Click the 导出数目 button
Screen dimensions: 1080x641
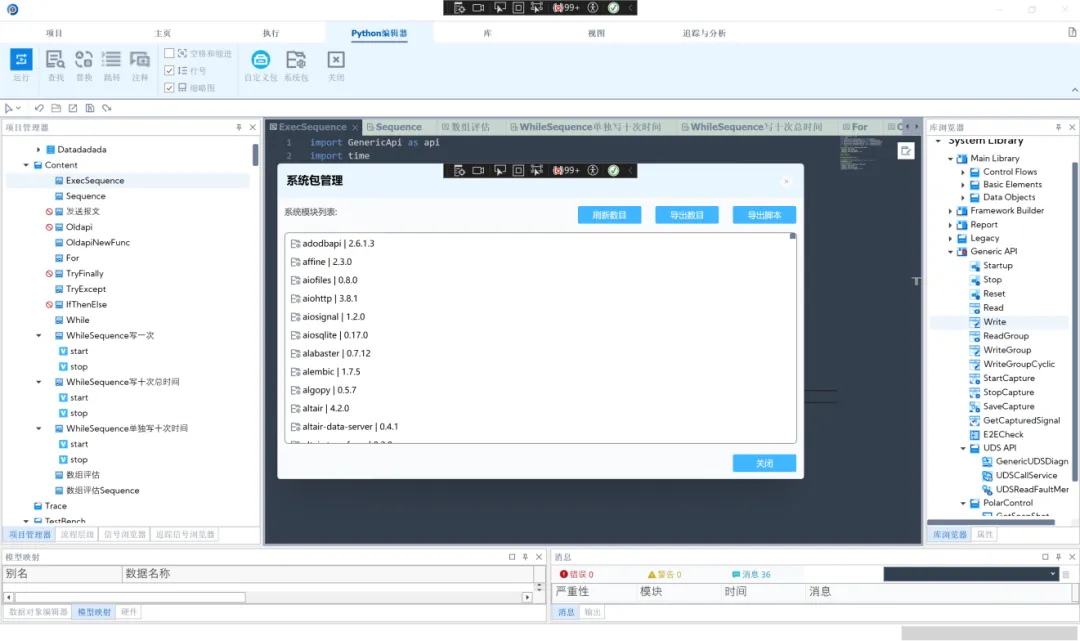[x=687, y=215]
